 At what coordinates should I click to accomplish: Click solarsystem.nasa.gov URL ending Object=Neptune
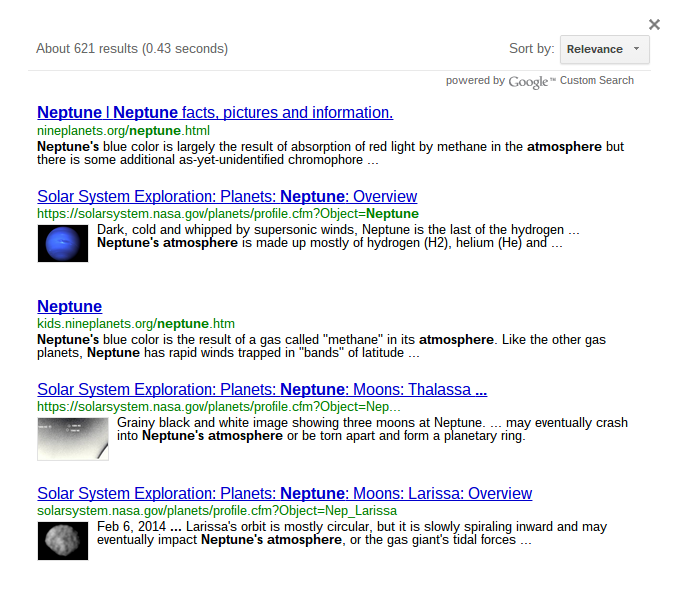[228, 214]
